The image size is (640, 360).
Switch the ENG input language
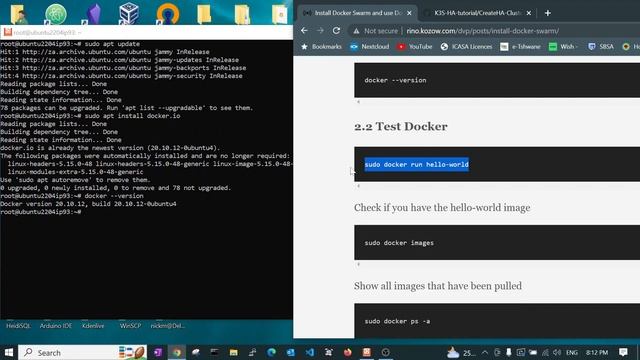pyautogui.click(x=572, y=352)
